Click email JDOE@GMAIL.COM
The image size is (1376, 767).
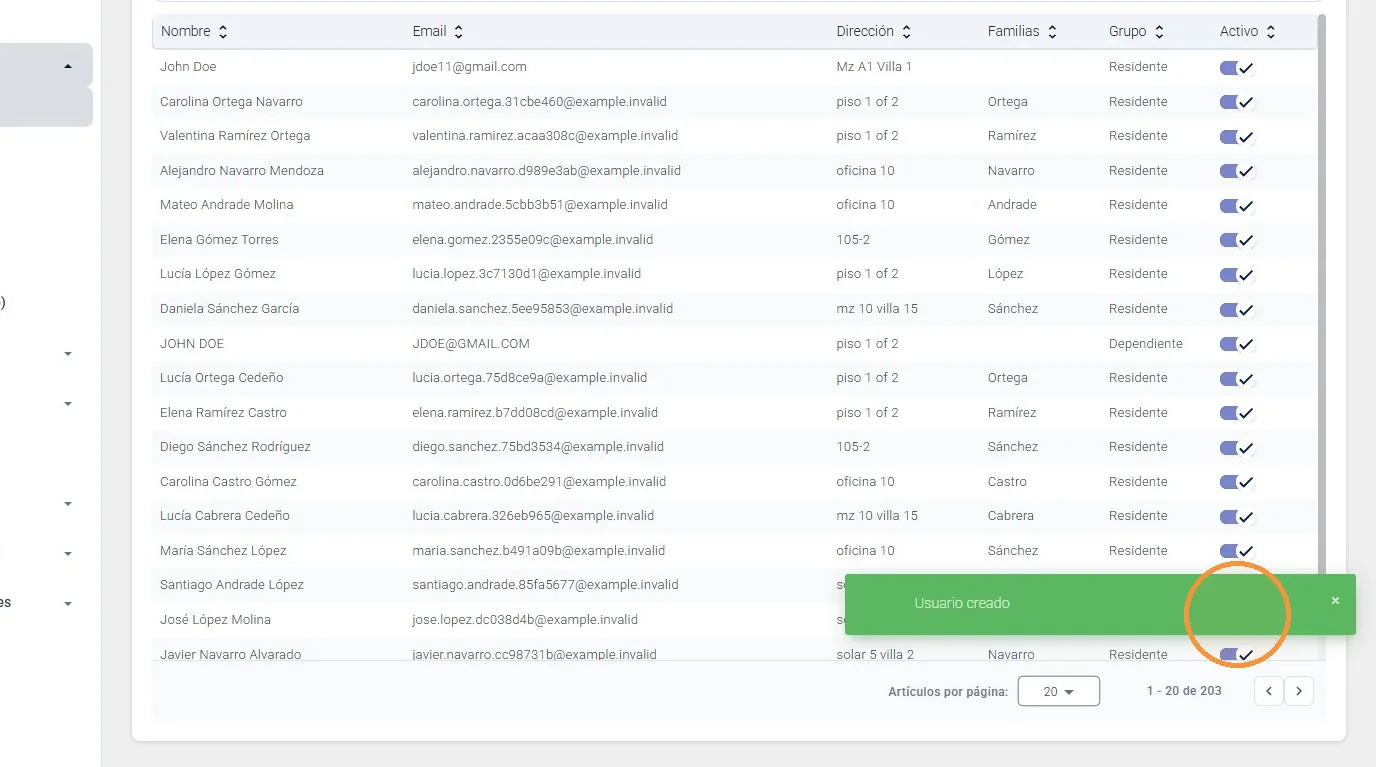(471, 343)
